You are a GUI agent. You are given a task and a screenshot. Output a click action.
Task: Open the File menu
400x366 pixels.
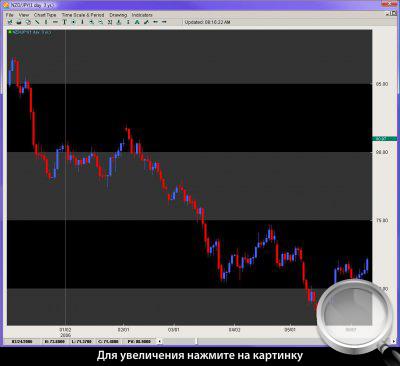pos(9,15)
